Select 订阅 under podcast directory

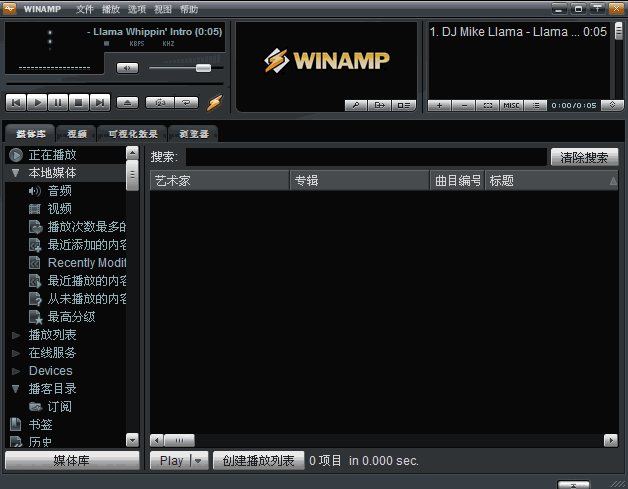click(x=60, y=407)
